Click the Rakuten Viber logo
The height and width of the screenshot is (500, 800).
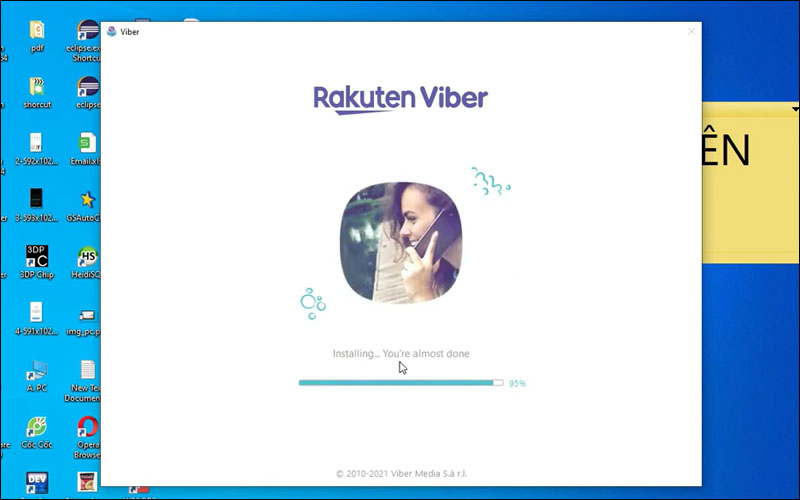coord(401,99)
